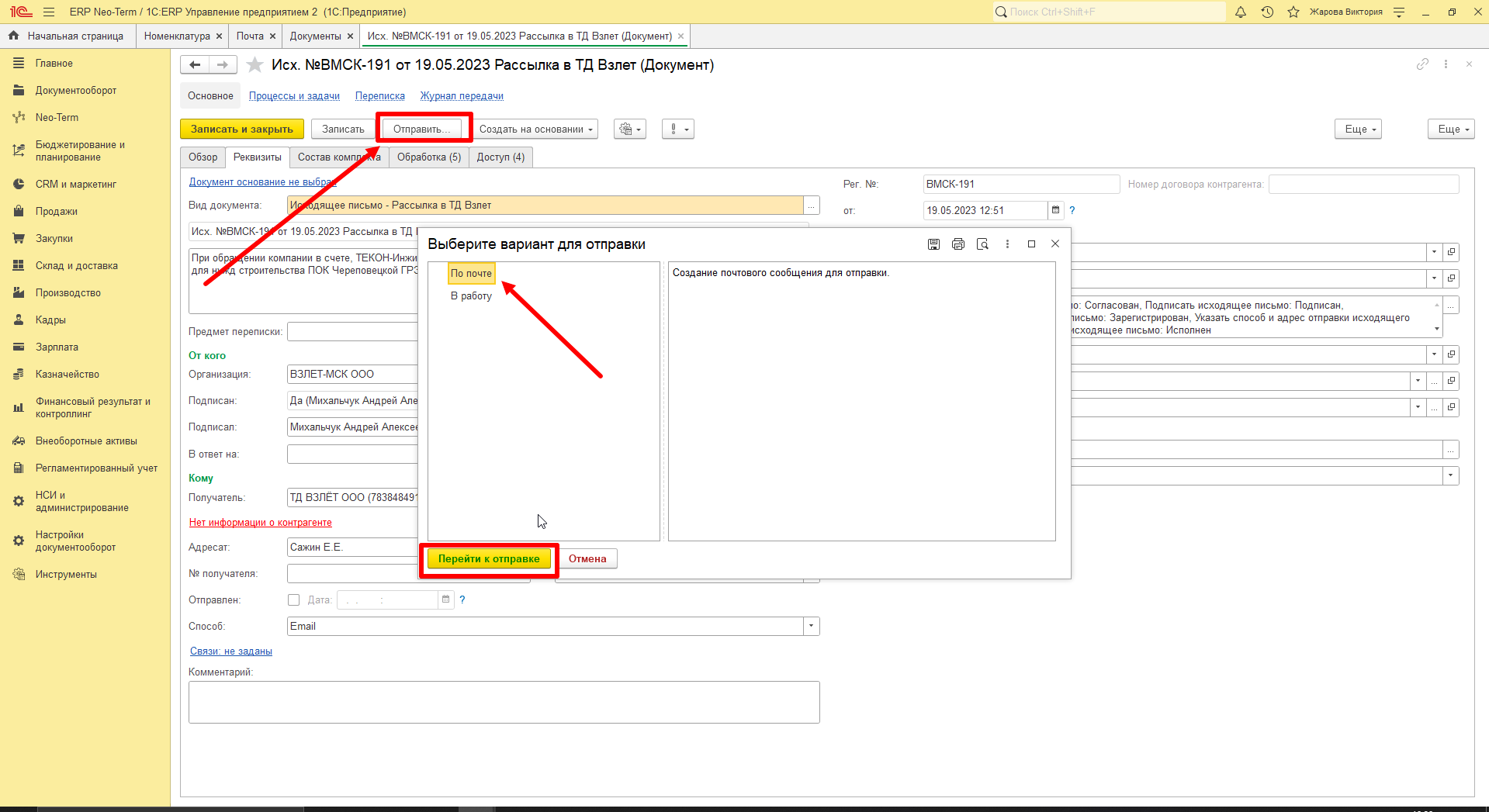Open CRM и маркетинг section
Image resolution: width=1489 pixels, height=812 pixels.
(x=76, y=184)
